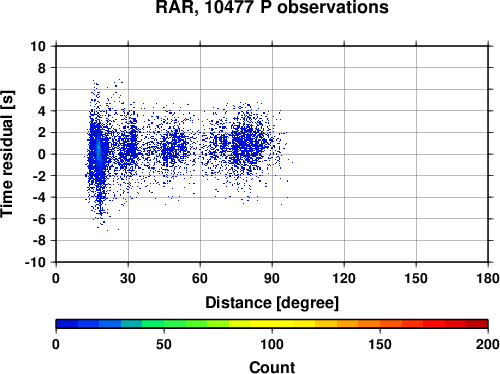Viewport: 500px width, 374px height.
Task: Click the 10 tick label on residual axis
Action: pos(38,46)
